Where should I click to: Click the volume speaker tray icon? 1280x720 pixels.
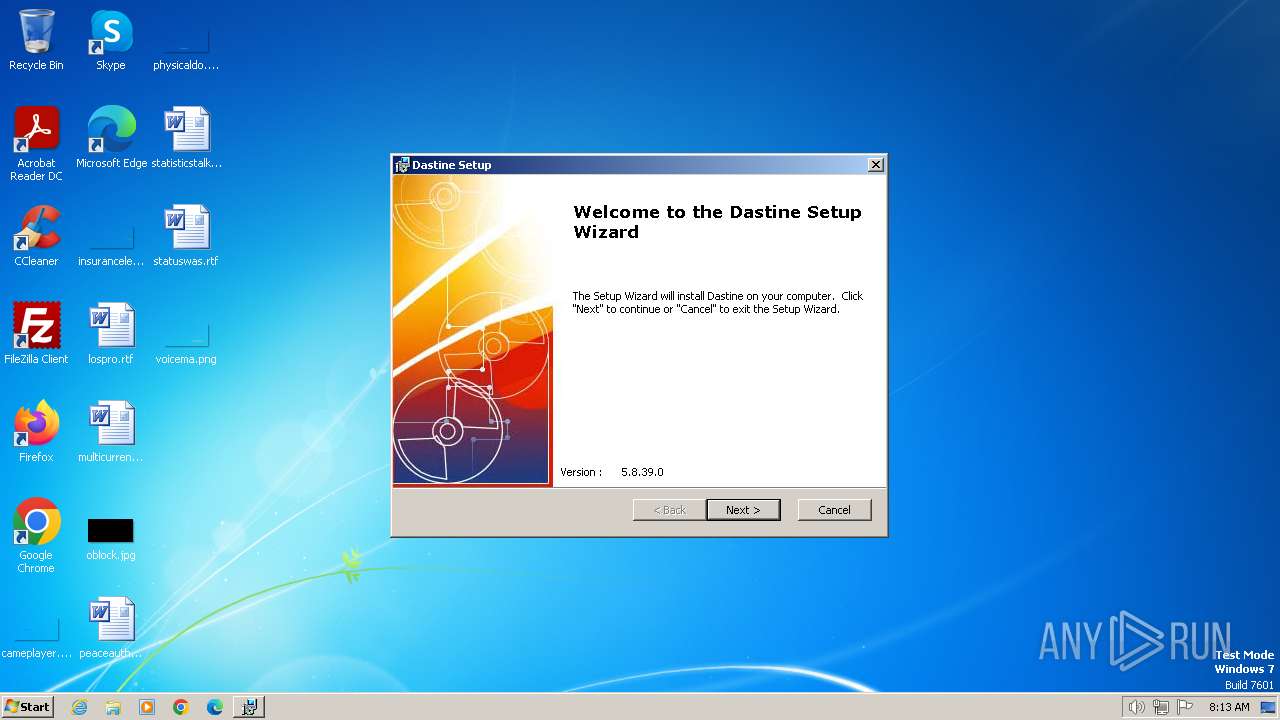pos(1137,707)
